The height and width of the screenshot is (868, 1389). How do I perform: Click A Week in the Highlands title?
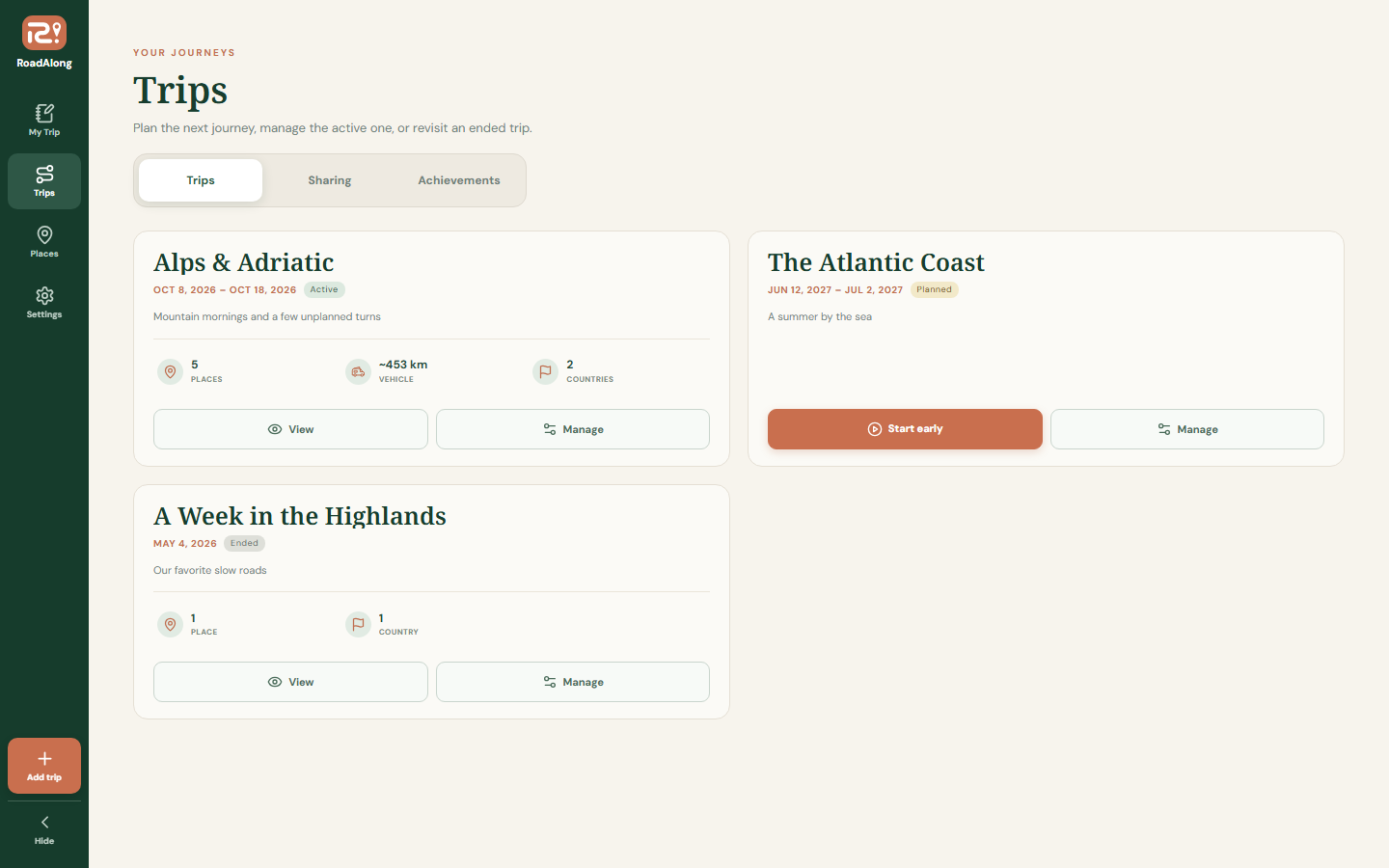(x=300, y=516)
